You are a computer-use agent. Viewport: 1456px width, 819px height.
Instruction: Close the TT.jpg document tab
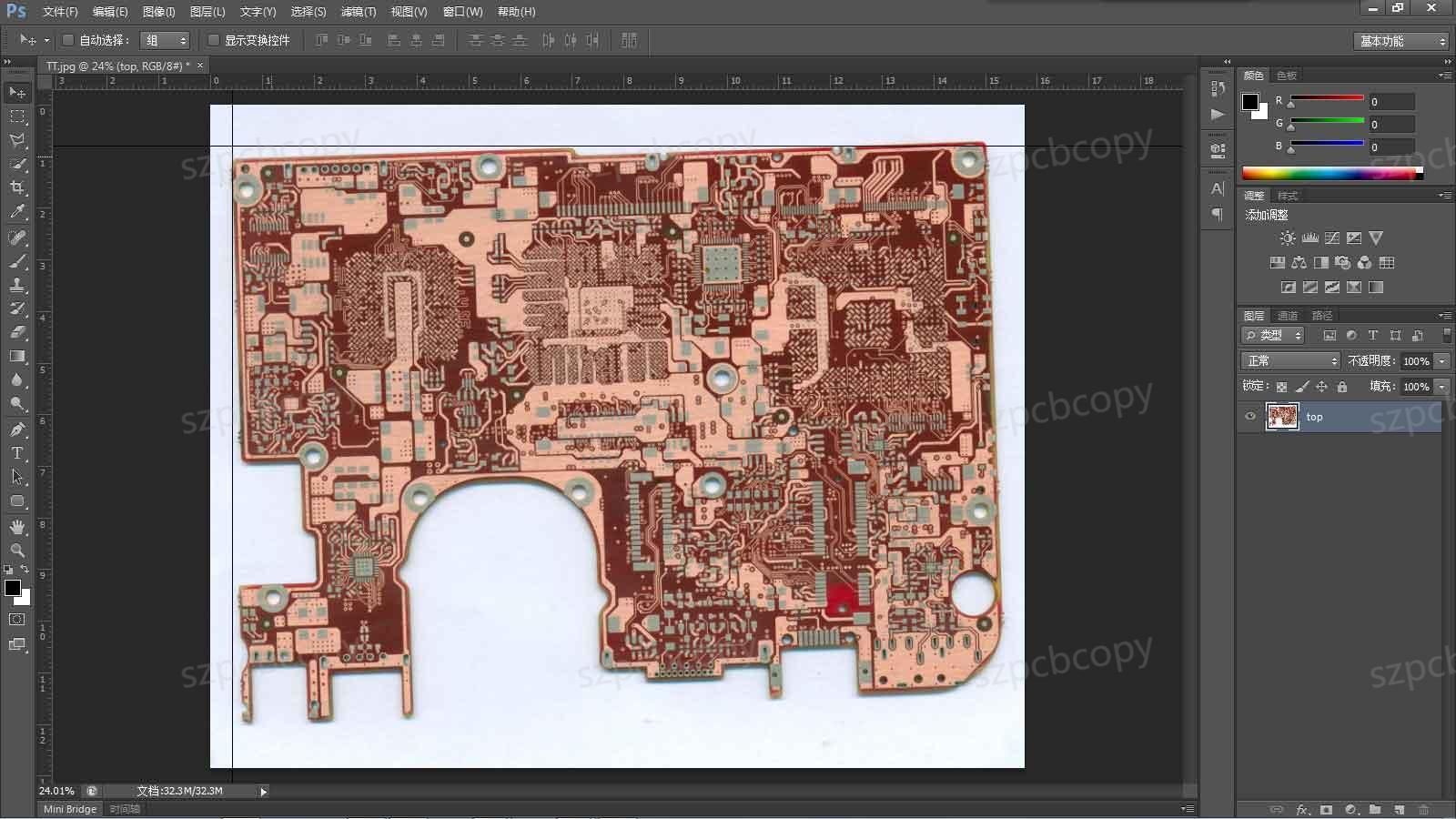point(200,66)
